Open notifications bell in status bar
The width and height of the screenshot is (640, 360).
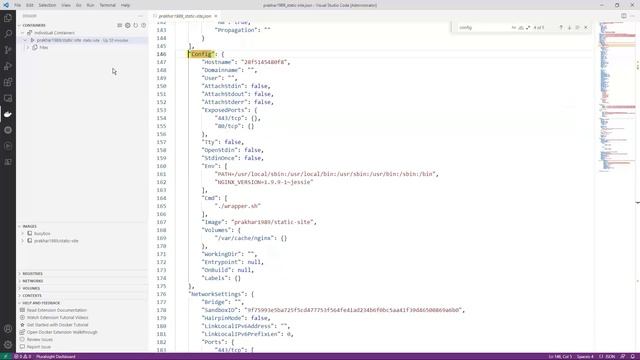tap(632, 356)
